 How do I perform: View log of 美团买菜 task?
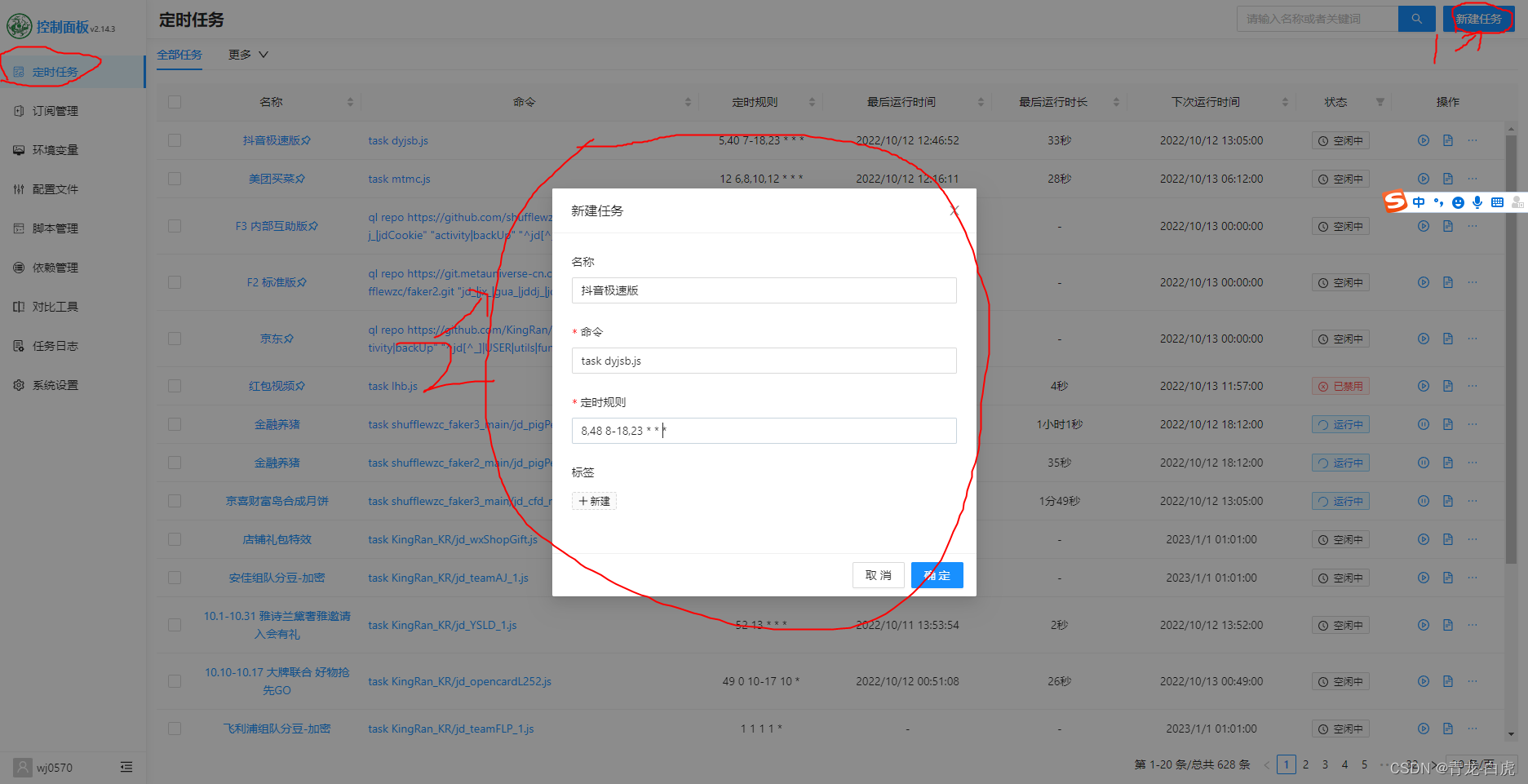(x=1448, y=179)
